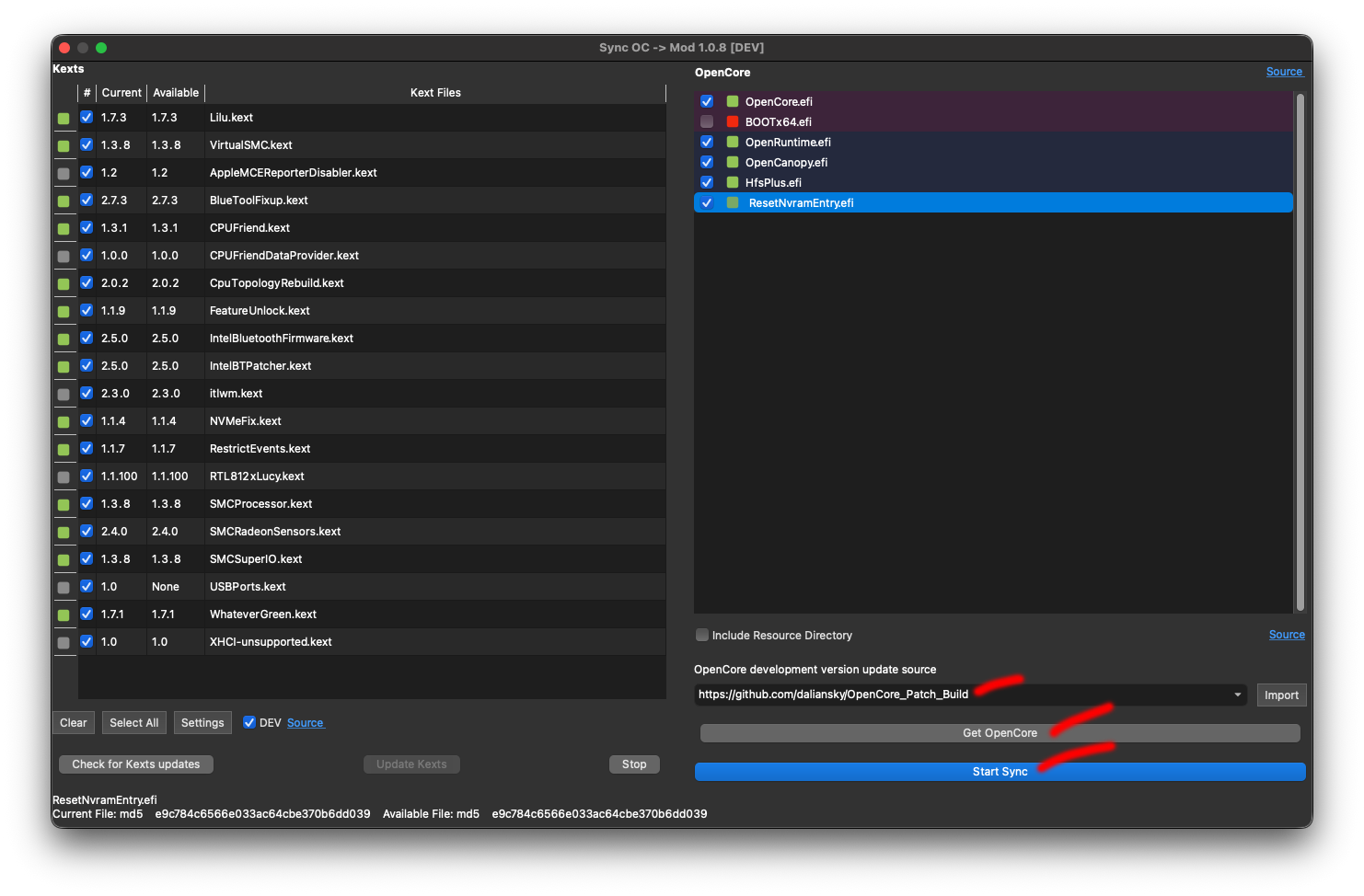Click the gray status square for RTL812xLucy.kext
Image resolution: width=1364 pixels, height=896 pixels.
(64, 477)
